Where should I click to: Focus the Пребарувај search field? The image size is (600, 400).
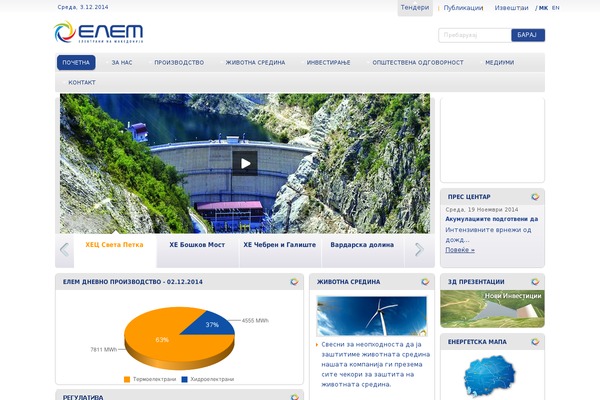pos(475,35)
